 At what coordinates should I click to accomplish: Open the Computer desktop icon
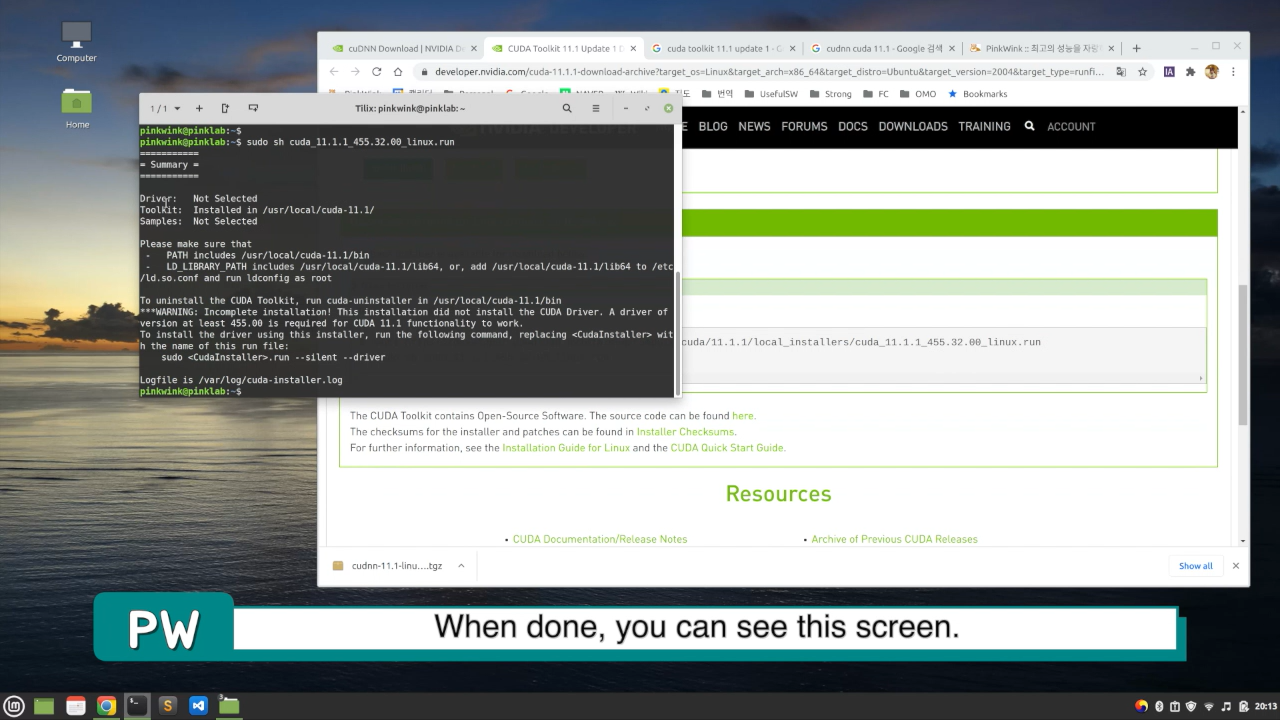pos(76,41)
